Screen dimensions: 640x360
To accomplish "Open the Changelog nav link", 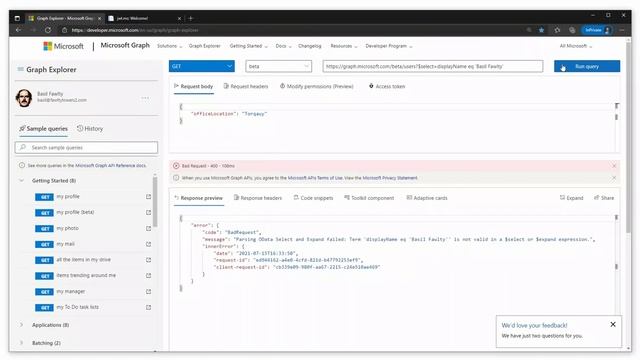I will point(309,46).
